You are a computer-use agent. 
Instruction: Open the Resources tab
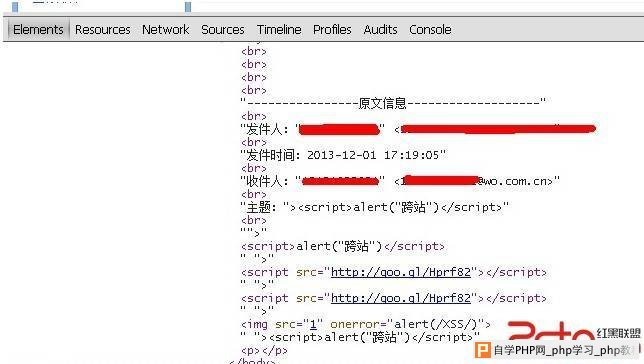tap(103, 30)
